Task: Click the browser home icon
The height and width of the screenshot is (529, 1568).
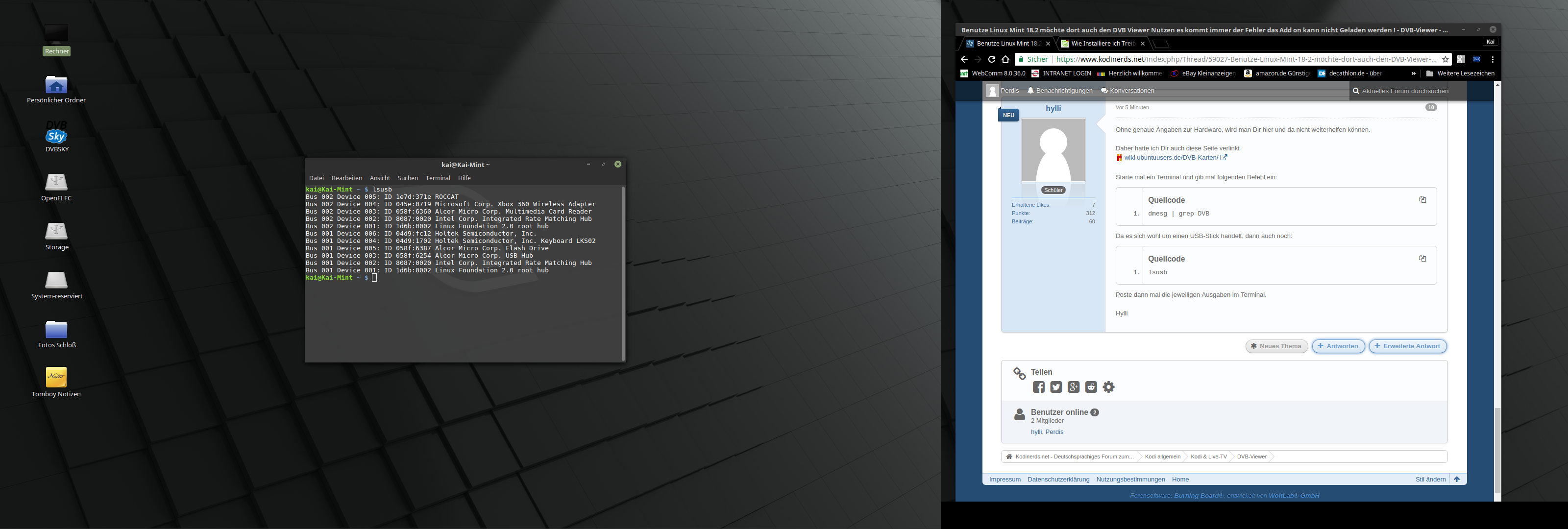Action: (1005, 59)
